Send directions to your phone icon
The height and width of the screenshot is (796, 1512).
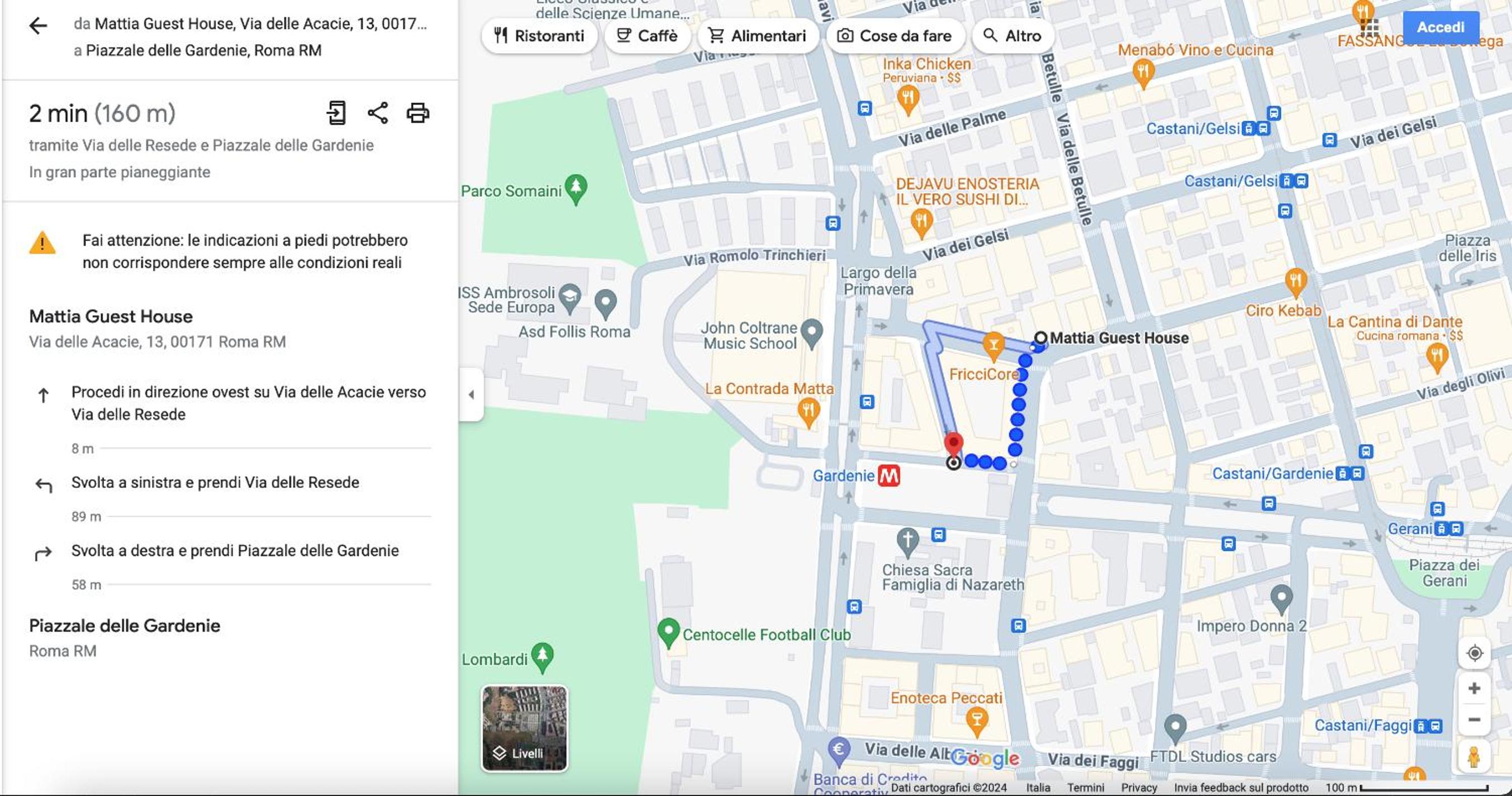point(336,113)
